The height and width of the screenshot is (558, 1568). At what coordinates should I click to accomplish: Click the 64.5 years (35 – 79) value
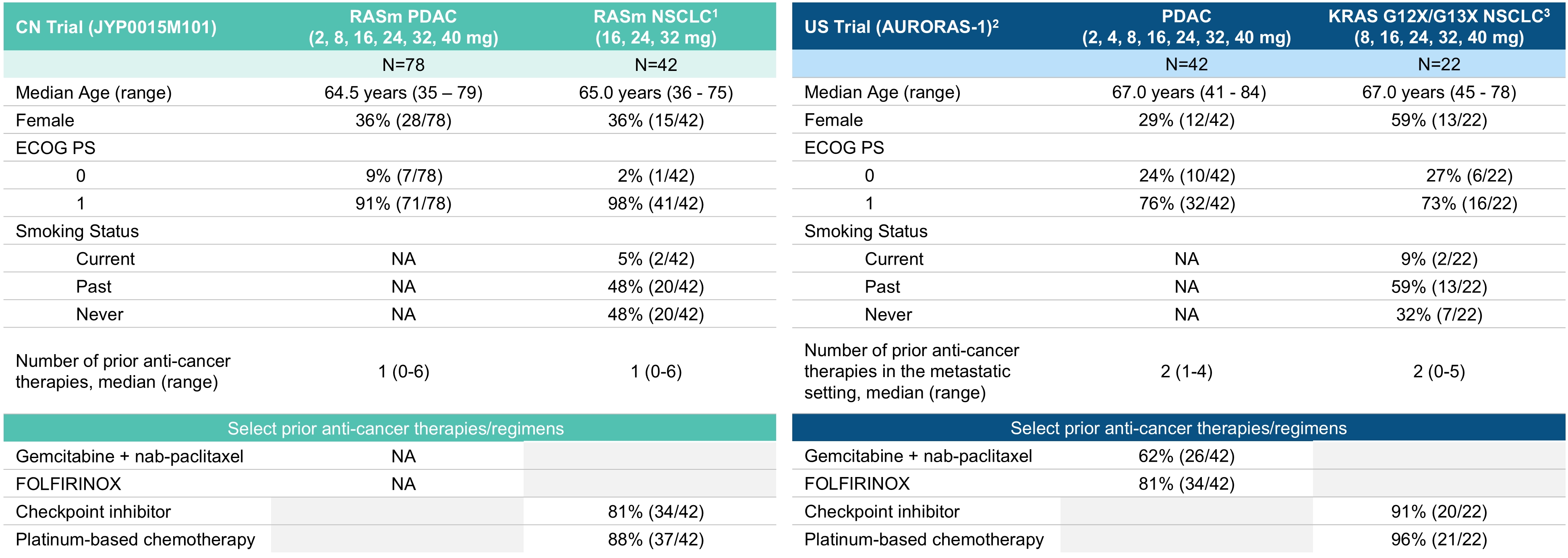point(403,93)
